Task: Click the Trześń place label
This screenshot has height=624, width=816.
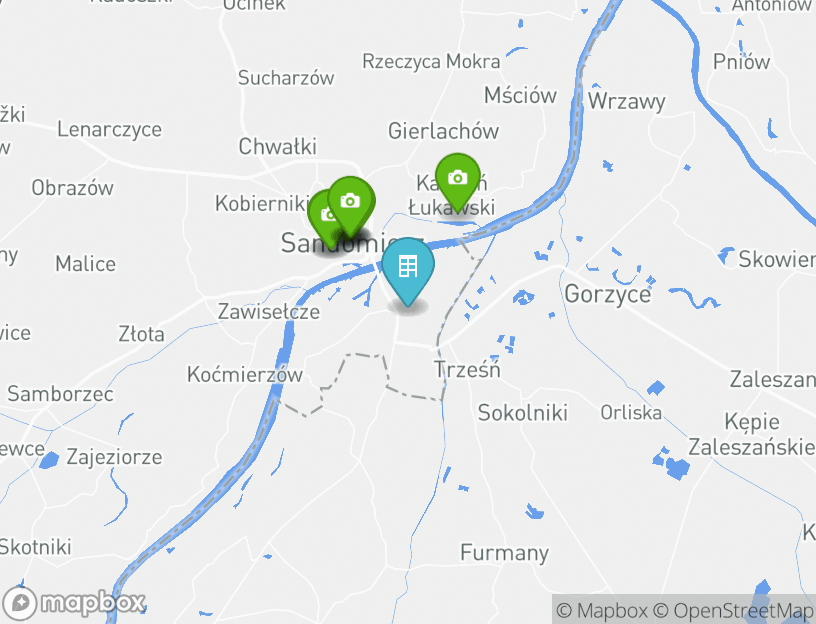Action: (x=467, y=370)
